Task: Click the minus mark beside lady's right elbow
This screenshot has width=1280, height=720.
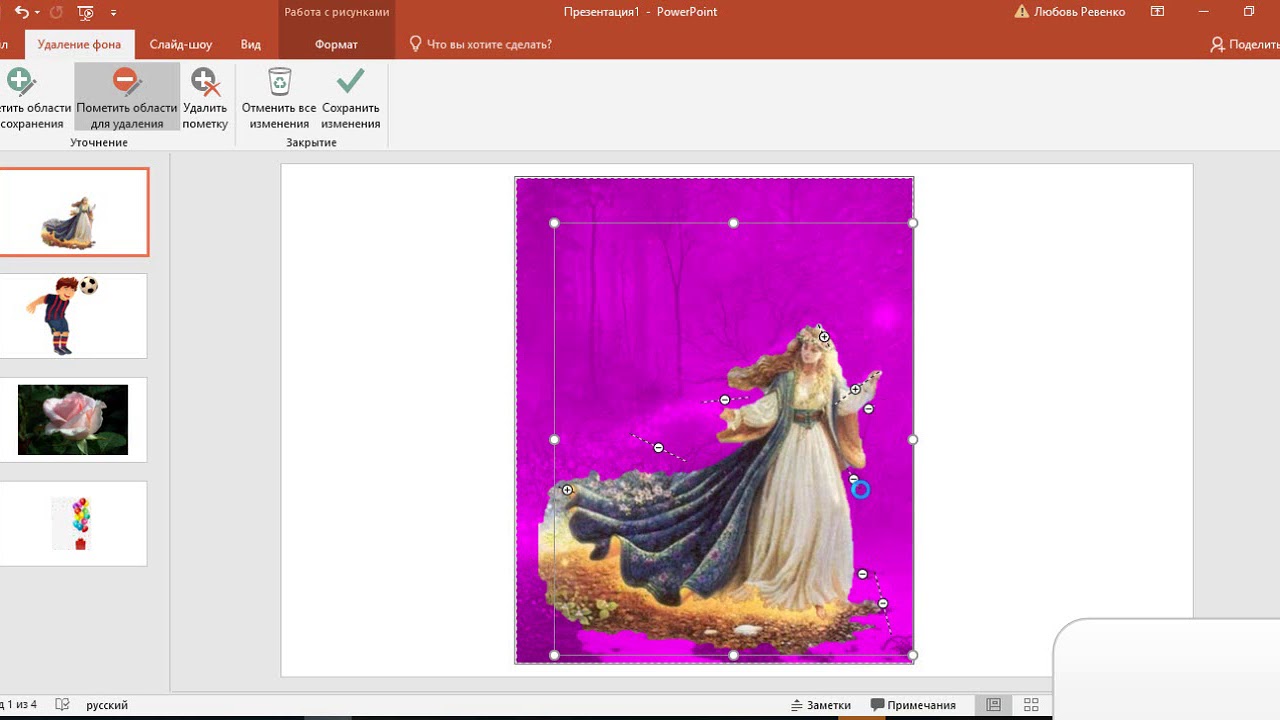Action: tap(854, 479)
